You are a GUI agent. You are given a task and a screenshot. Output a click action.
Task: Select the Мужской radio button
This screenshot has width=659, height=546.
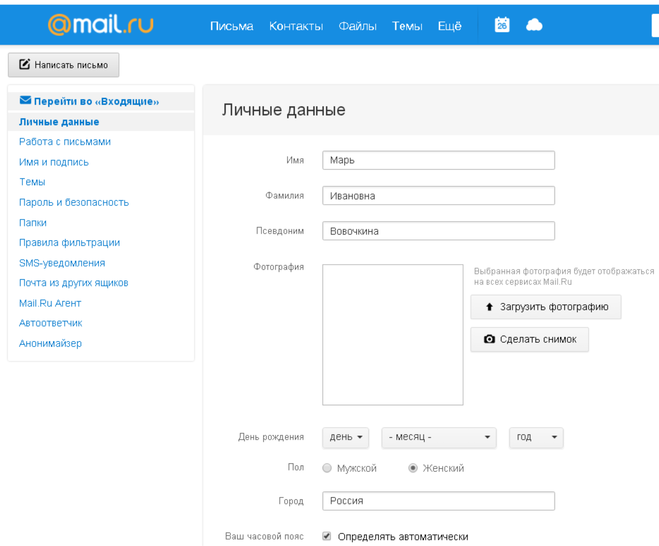point(327,468)
